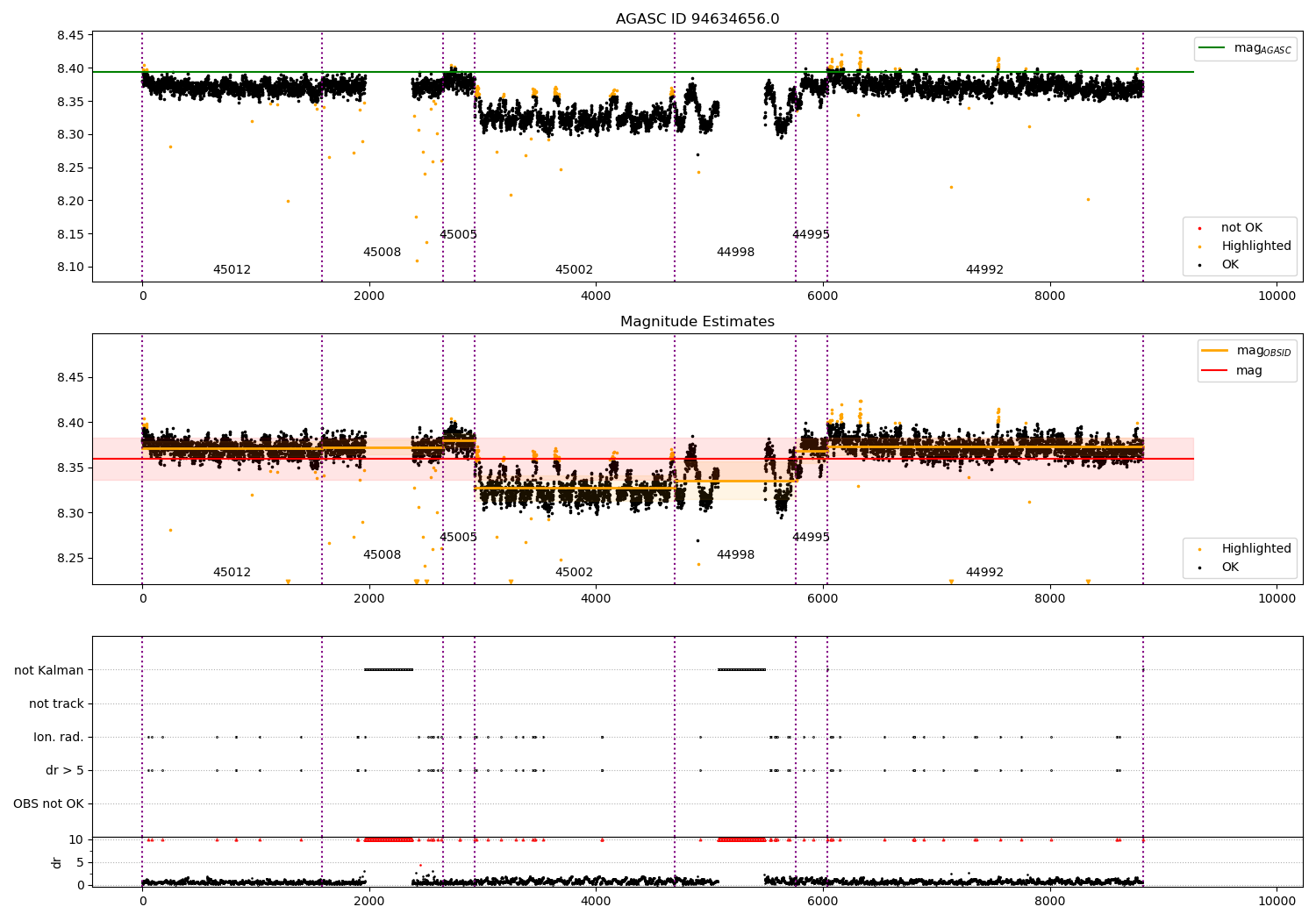Click the "Ion. rad." axis label
The width and height of the screenshot is (1316, 921).
(59, 737)
